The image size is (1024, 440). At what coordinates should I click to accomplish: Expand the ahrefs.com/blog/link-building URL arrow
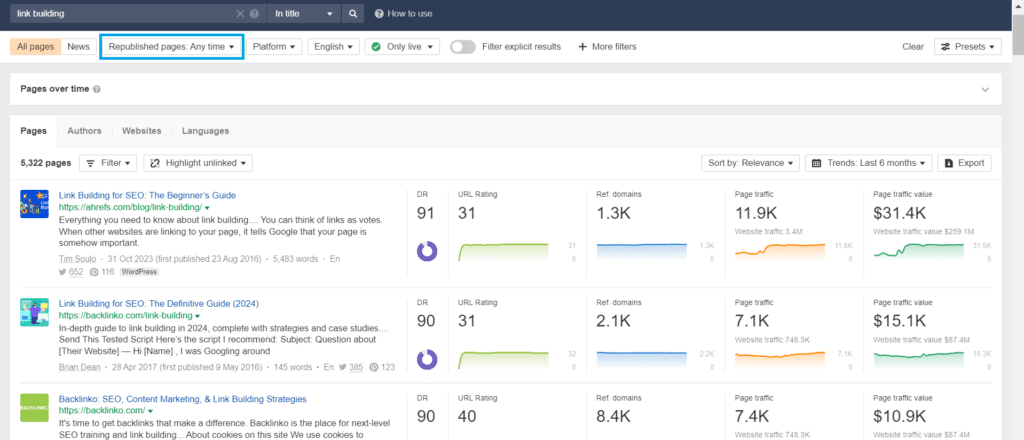click(207, 208)
